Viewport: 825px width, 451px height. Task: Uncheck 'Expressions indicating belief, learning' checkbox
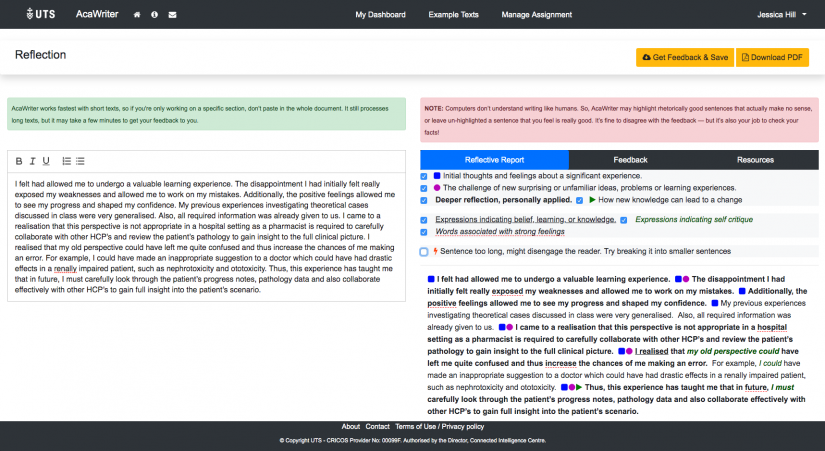point(424,220)
